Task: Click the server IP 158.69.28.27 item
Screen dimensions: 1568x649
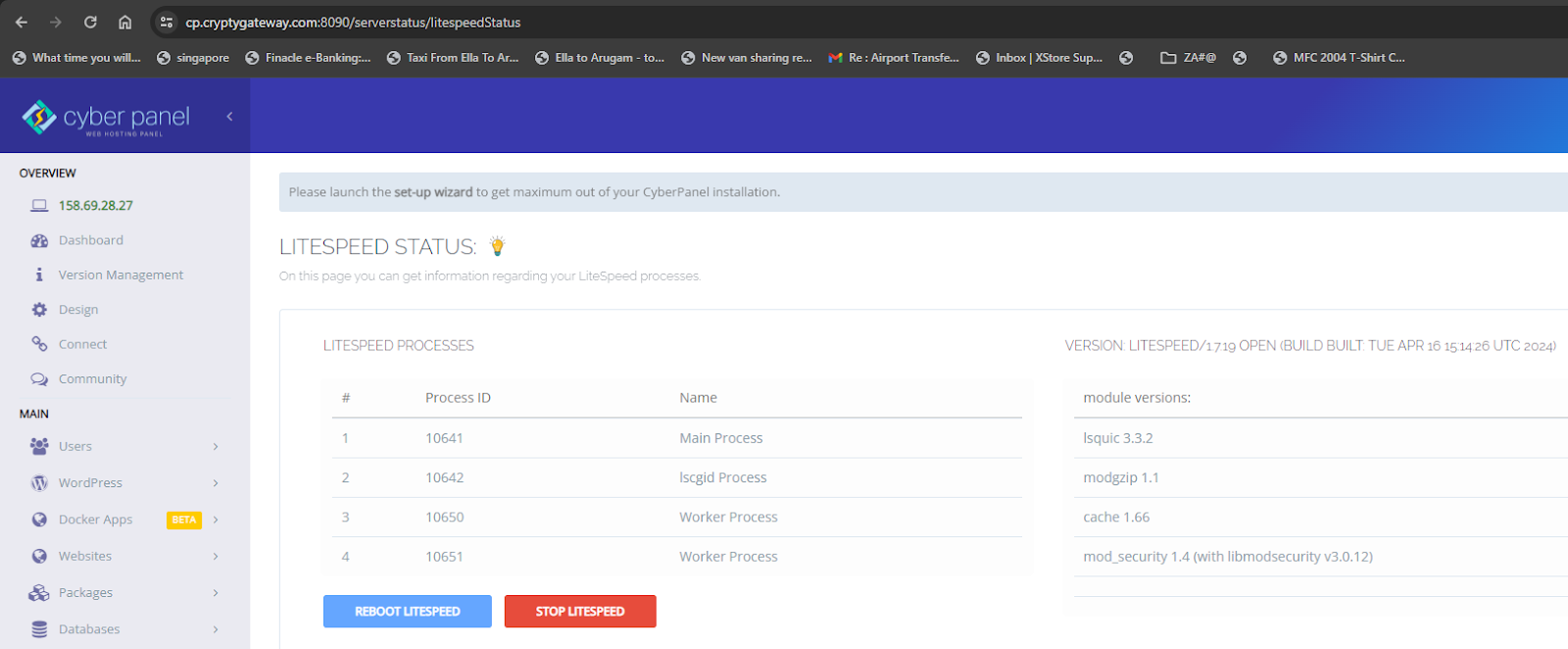Action: 95,206
